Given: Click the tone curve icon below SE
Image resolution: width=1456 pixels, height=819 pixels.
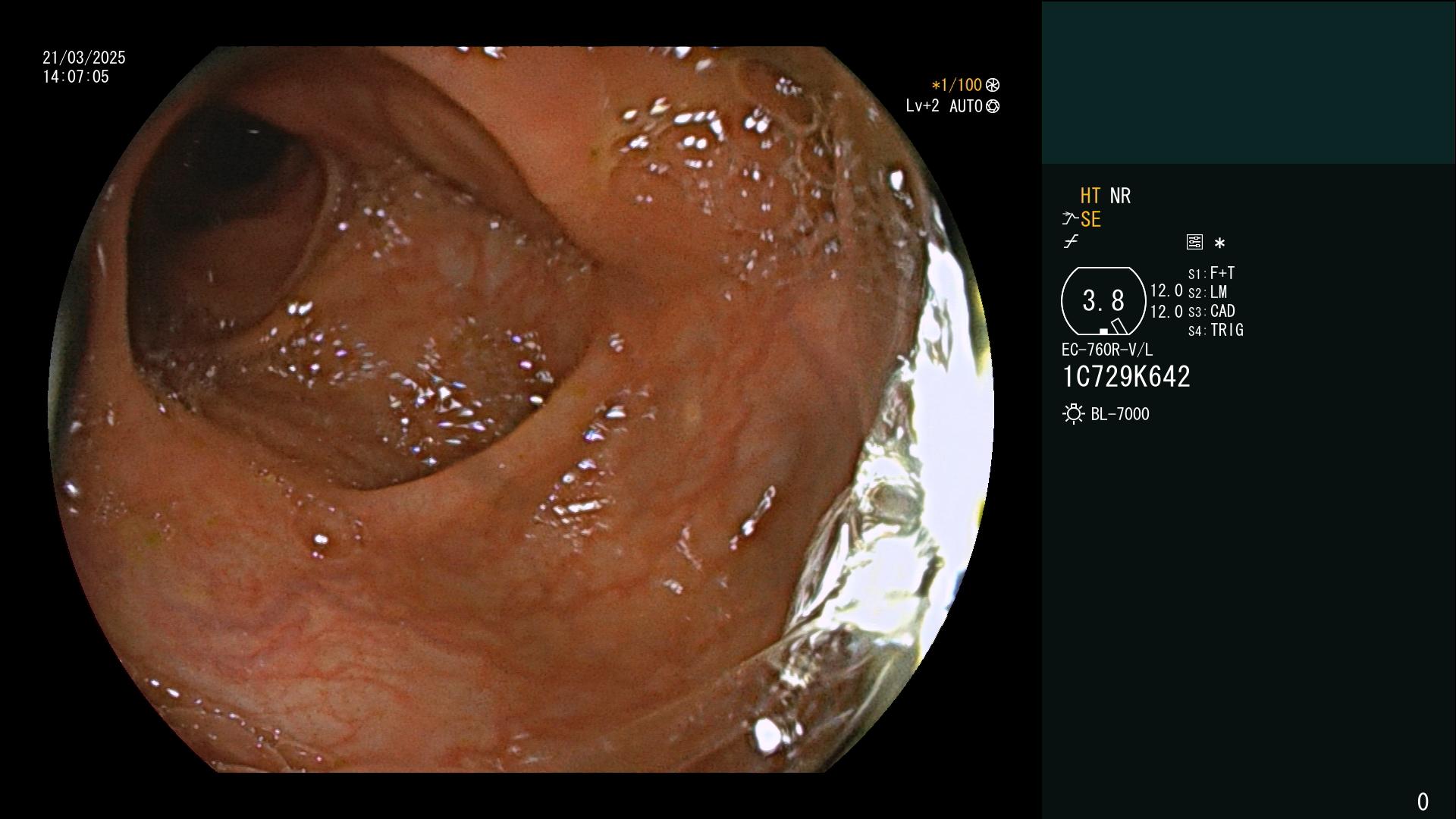Looking at the screenshot, I should point(1071,242).
